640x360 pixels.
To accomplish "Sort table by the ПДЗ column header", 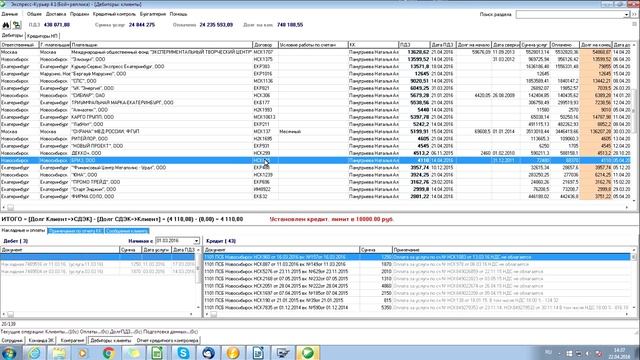I will [414, 44].
